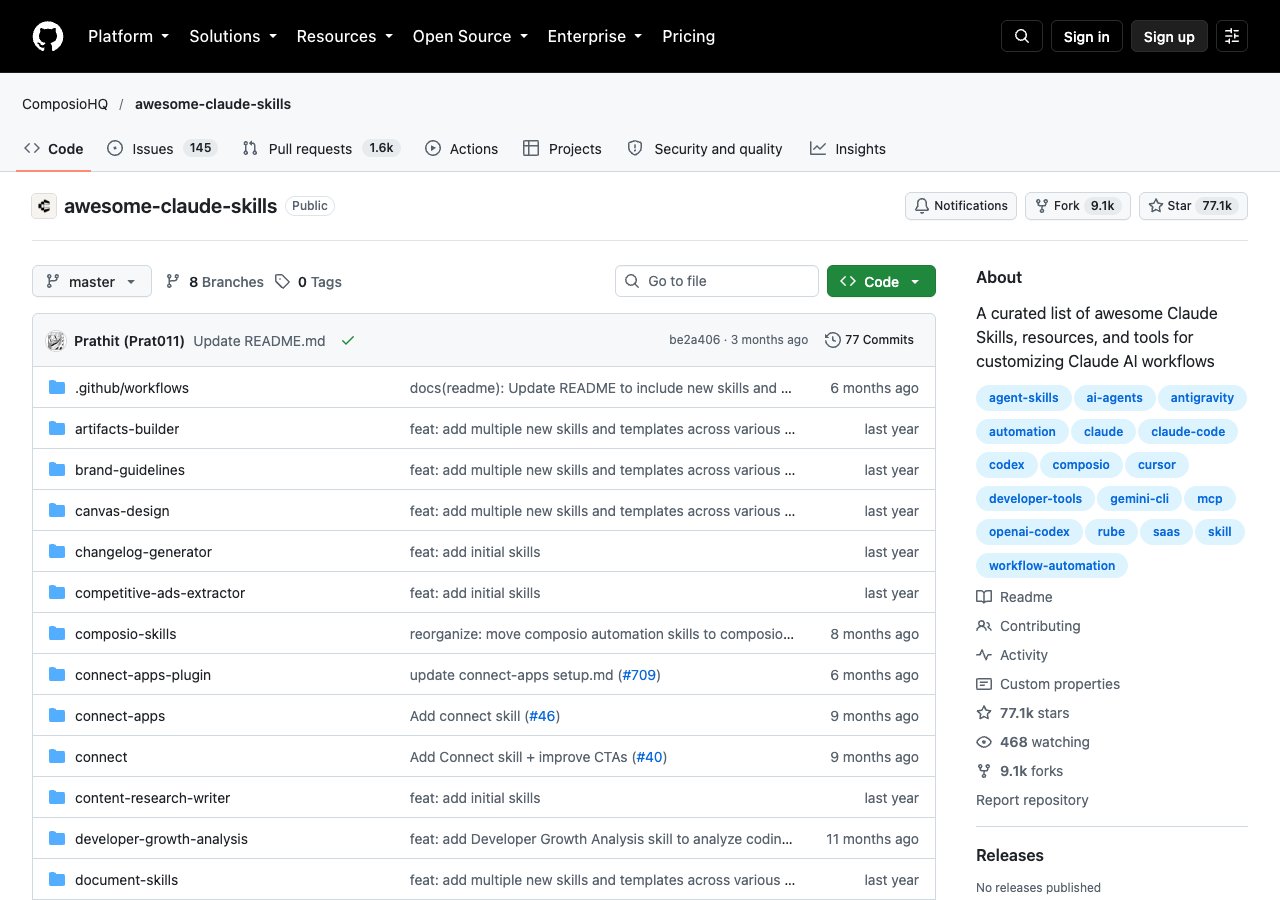
Task: Expand the Open Source menu
Action: 469,36
